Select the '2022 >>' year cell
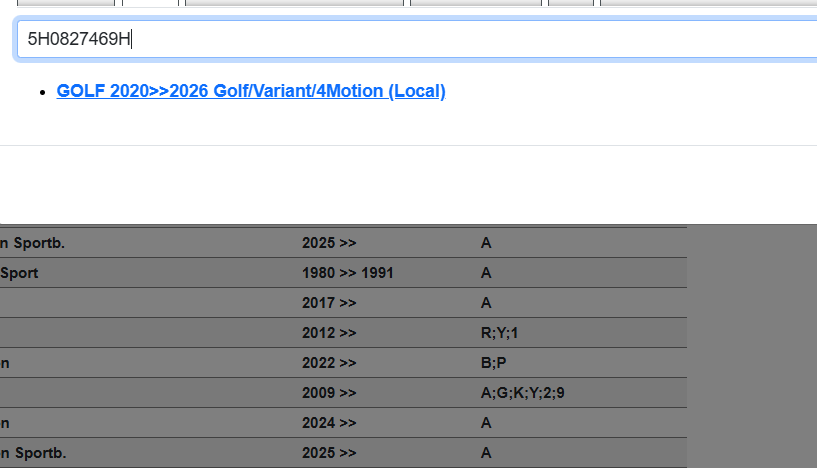817x468 pixels. coord(329,363)
